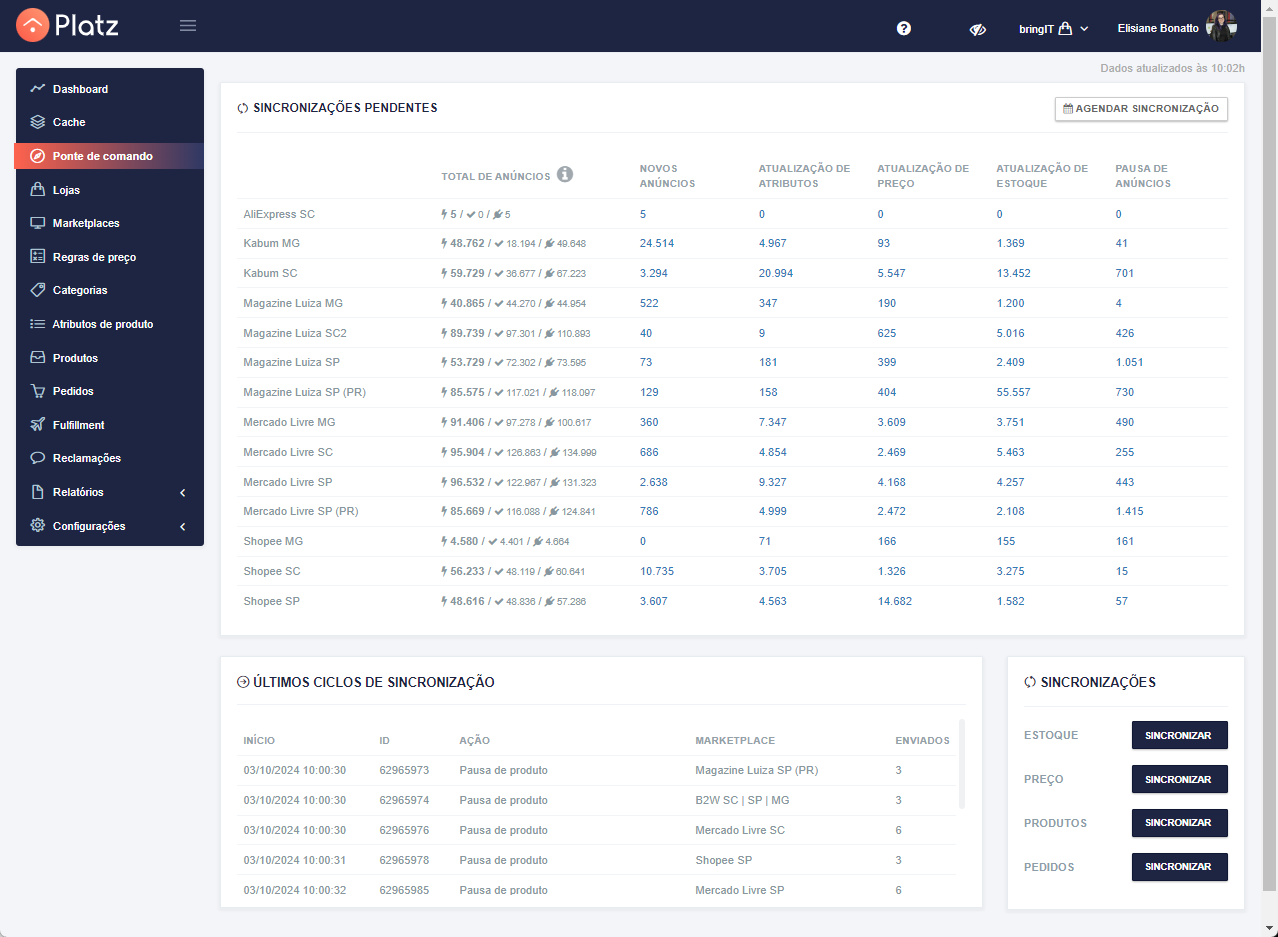
Task: Click the sync cycle ID 62965985
Action: (x=404, y=890)
